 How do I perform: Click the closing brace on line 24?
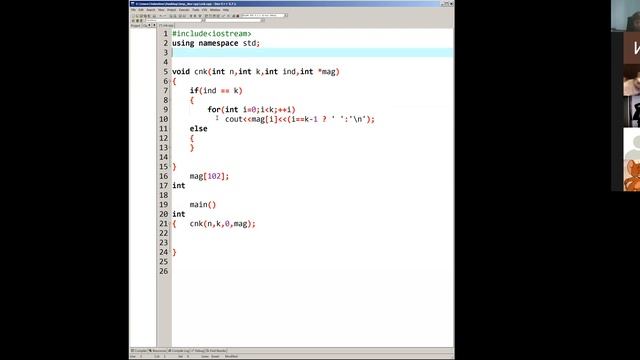pyautogui.click(x=174, y=252)
